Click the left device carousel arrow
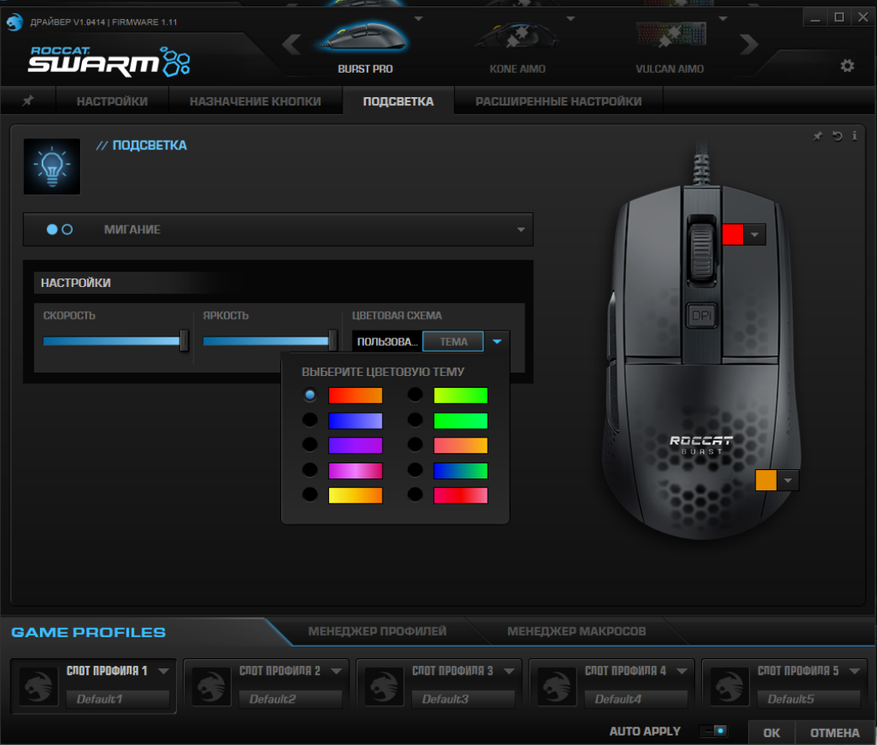The height and width of the screenshot is (745, 877). (x=292, y=44)
